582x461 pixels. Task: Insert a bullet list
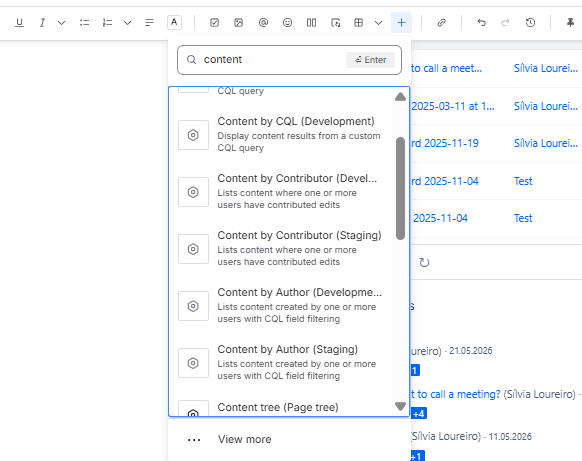click(x=84, y=23)
